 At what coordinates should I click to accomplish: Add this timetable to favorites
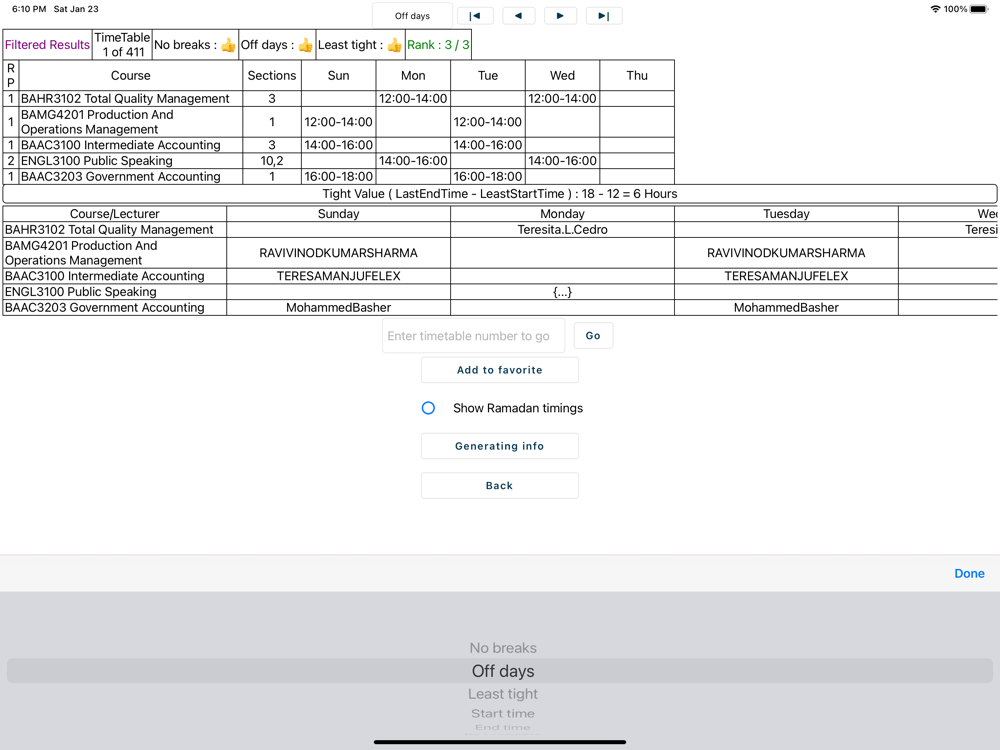click(499, 370)
